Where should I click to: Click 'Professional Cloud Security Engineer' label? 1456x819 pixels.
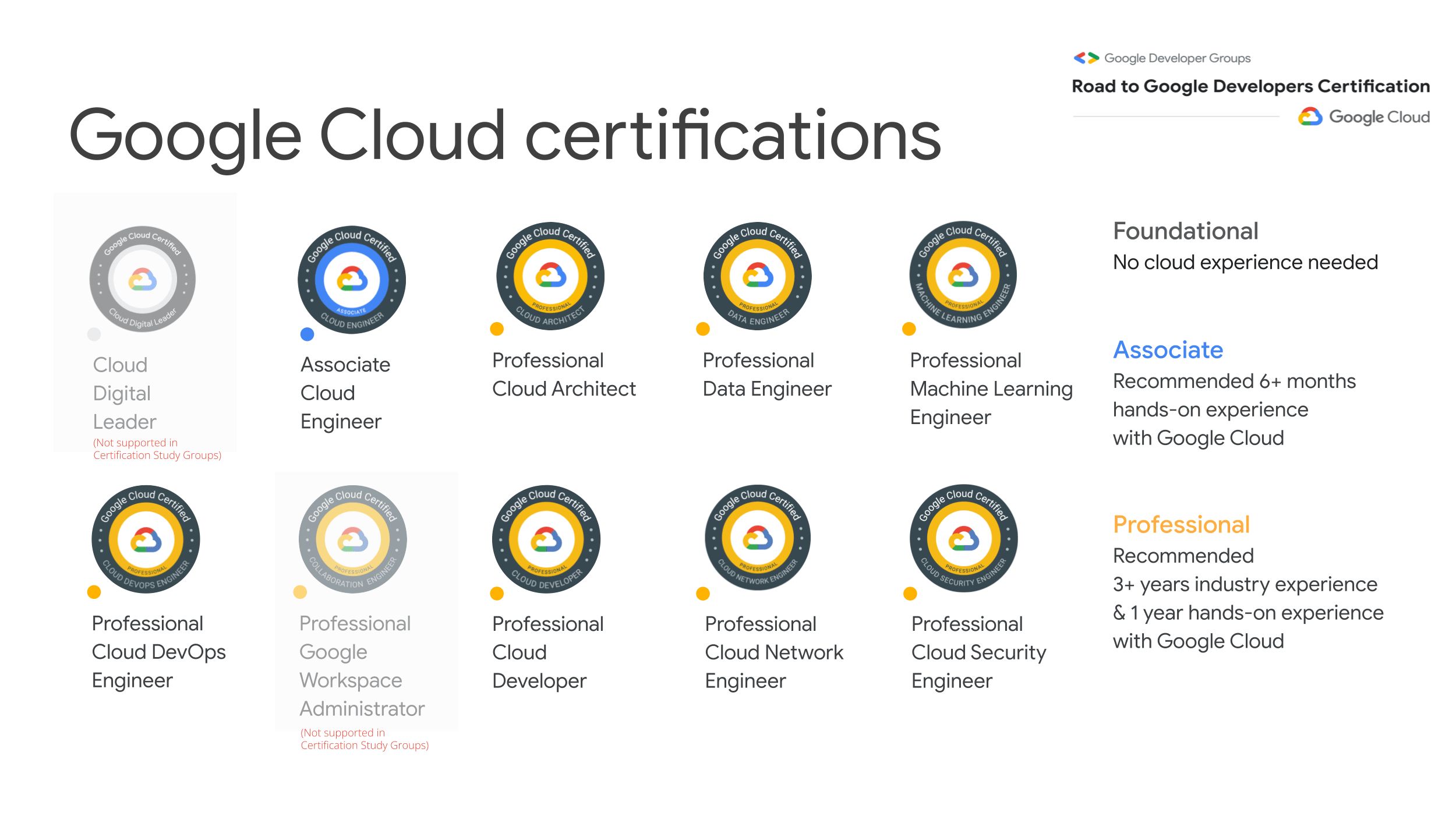978,653
